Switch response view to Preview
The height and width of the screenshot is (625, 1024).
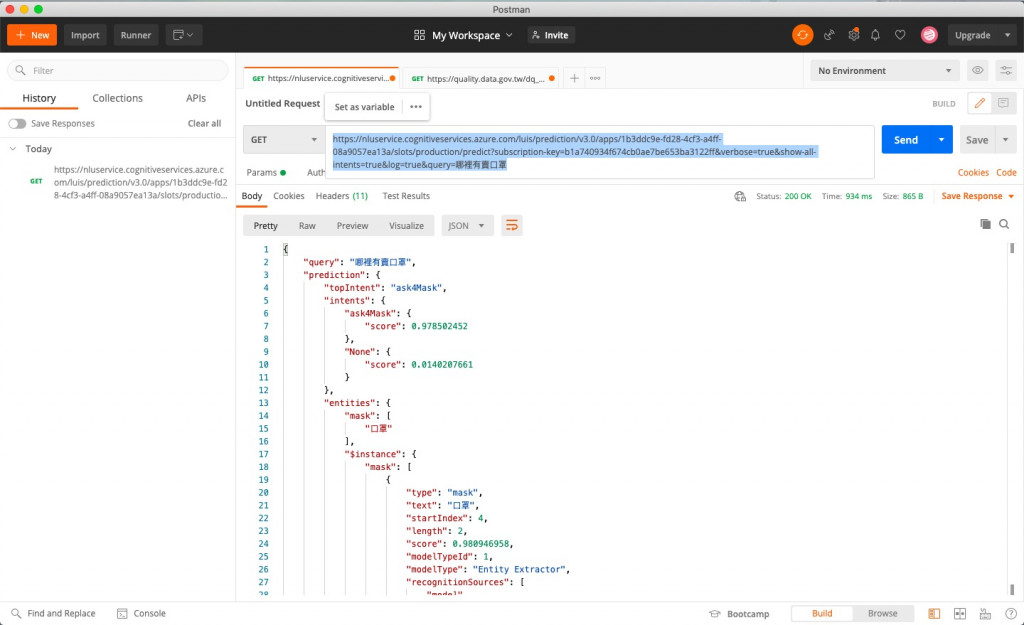(x=352, y=225)
